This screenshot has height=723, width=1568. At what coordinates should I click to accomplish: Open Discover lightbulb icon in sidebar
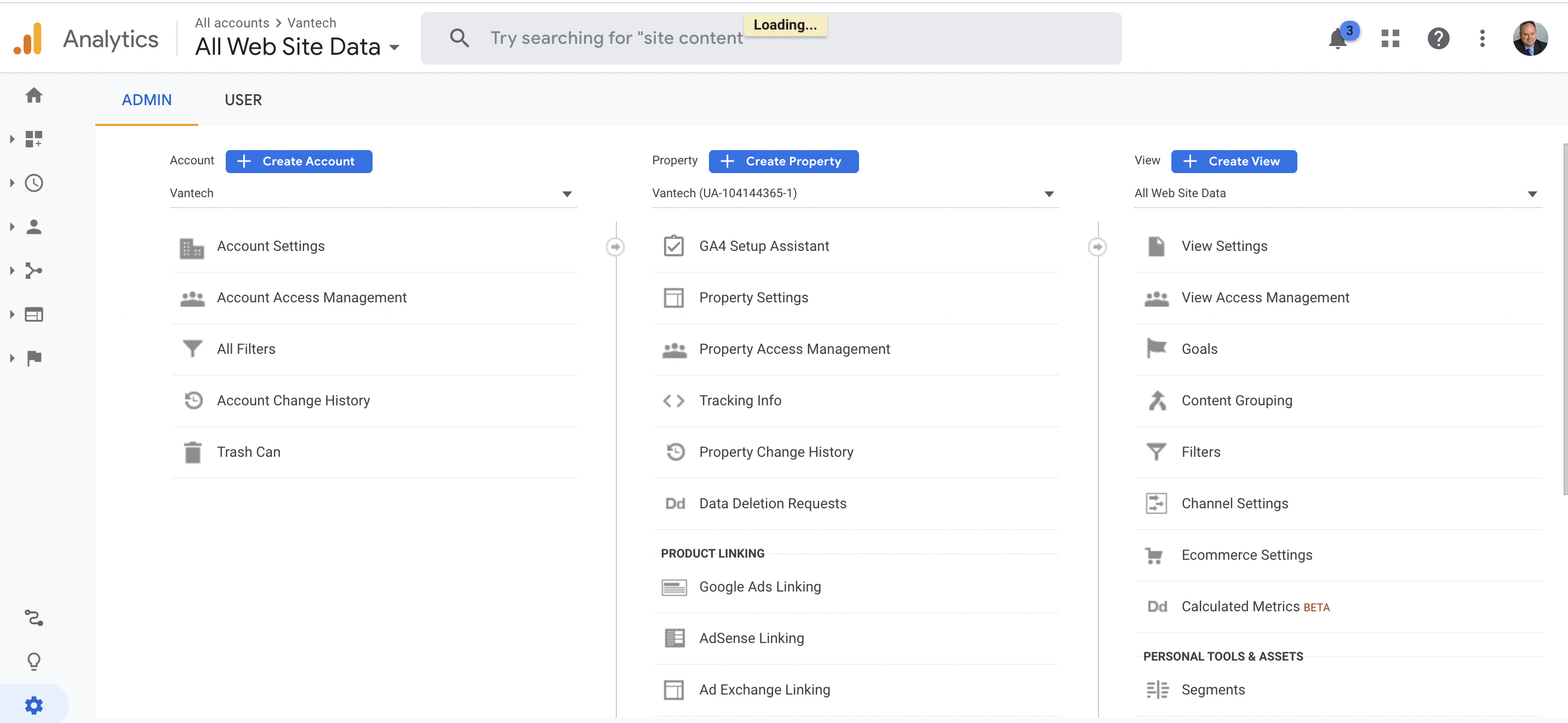tap(34, 661)
